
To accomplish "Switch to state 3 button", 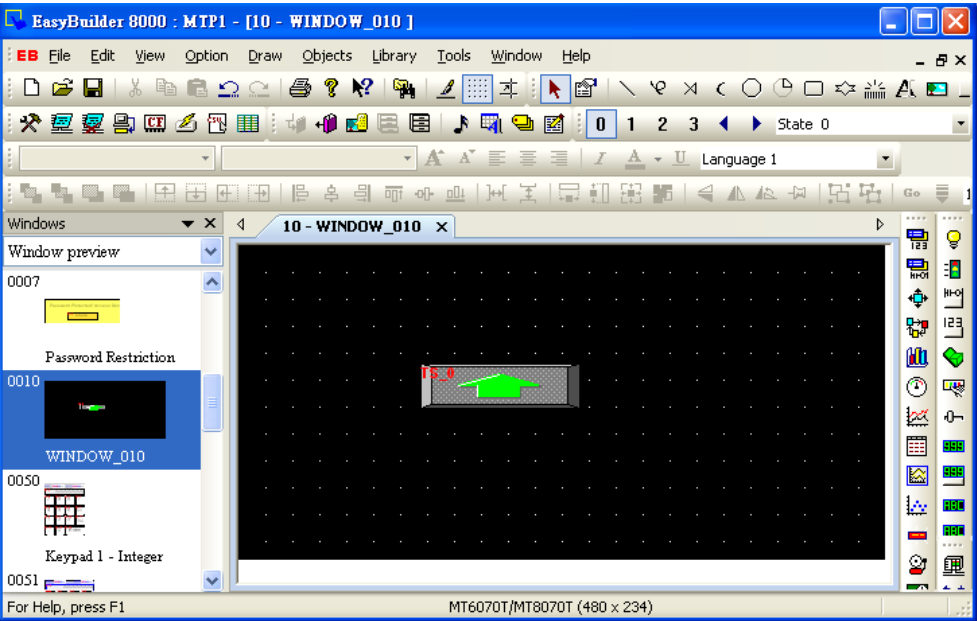I will (x=693, y=124).
